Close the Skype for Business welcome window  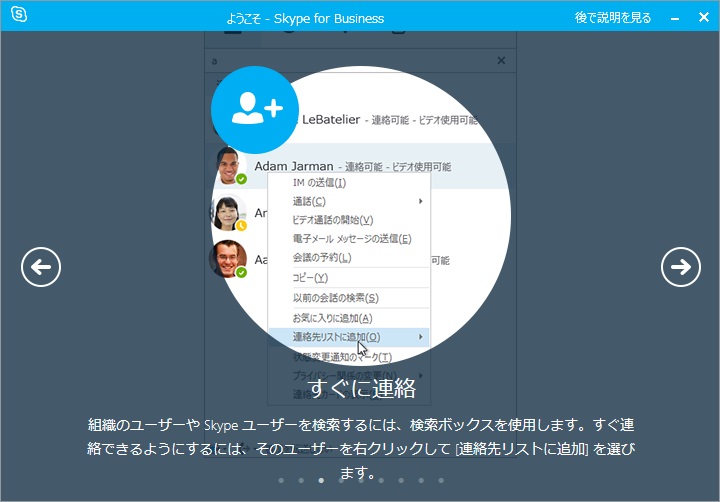point(703,17)
